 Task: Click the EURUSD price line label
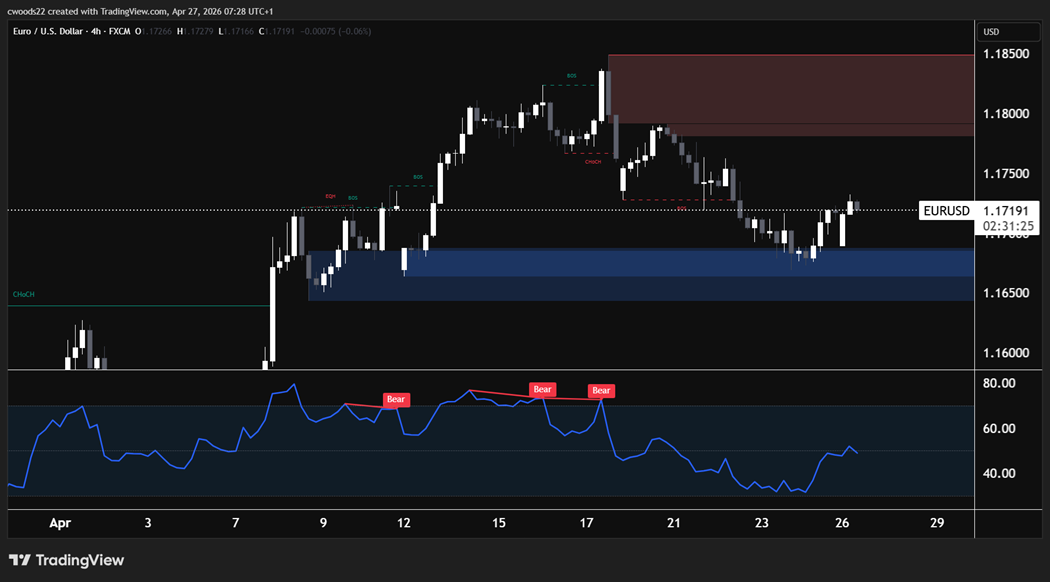(x=946, y=211)
